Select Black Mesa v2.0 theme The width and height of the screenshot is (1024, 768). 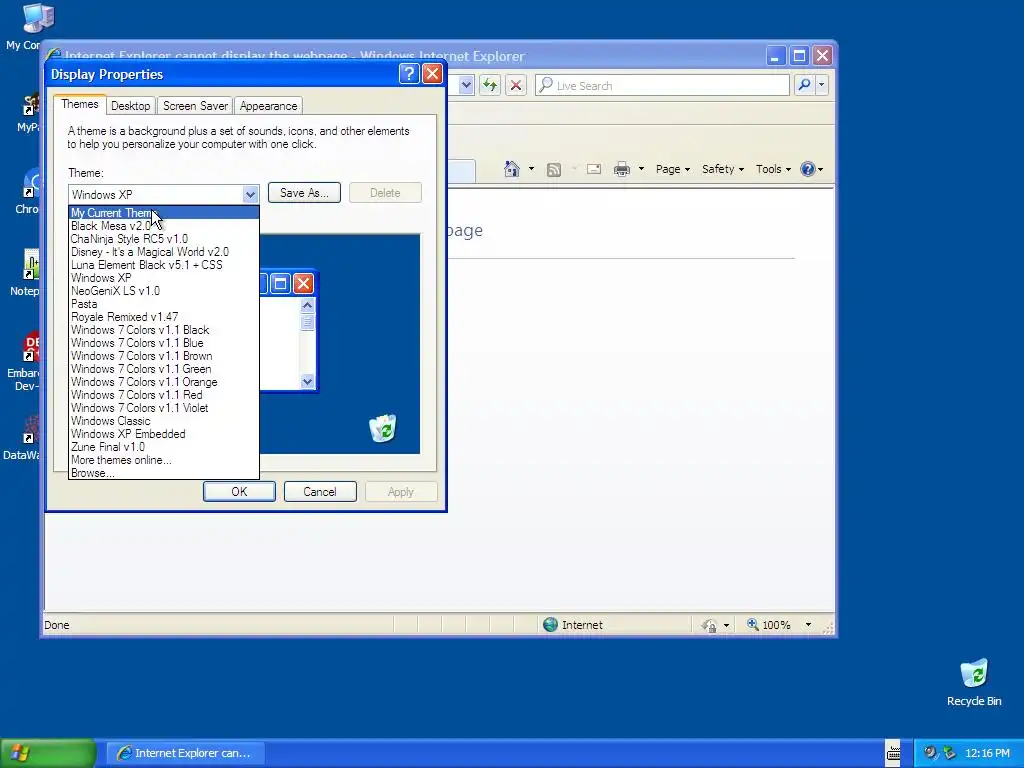[163, 226]
